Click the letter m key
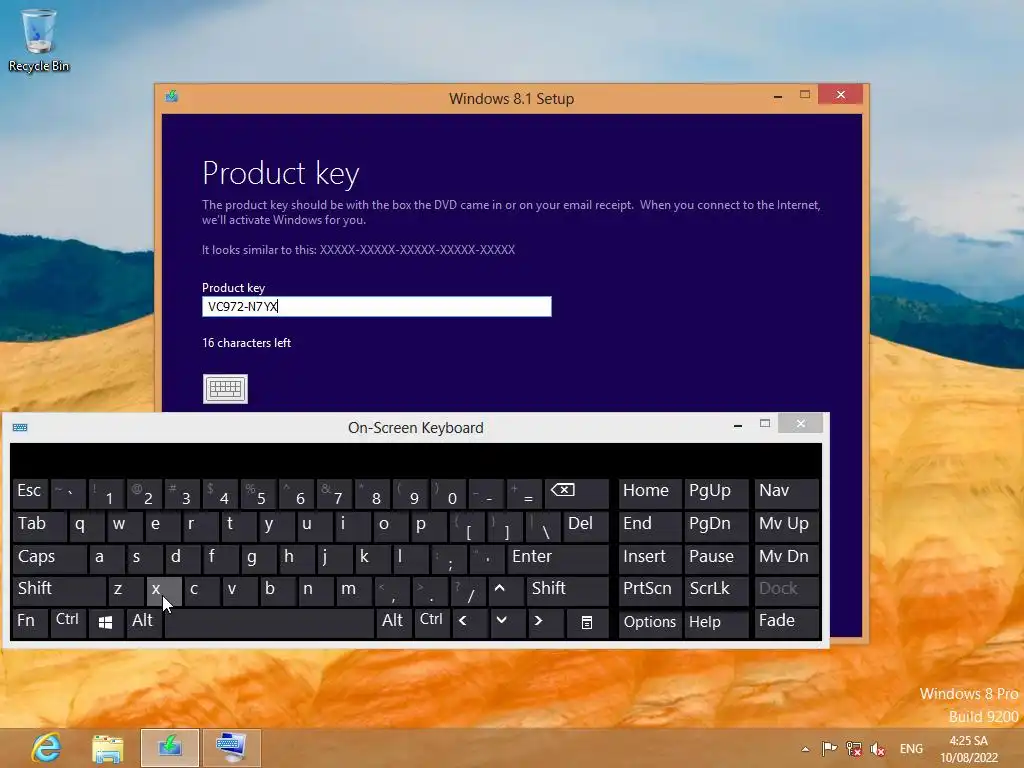The height and width of the screenshot is (768, 1024). 353,590
